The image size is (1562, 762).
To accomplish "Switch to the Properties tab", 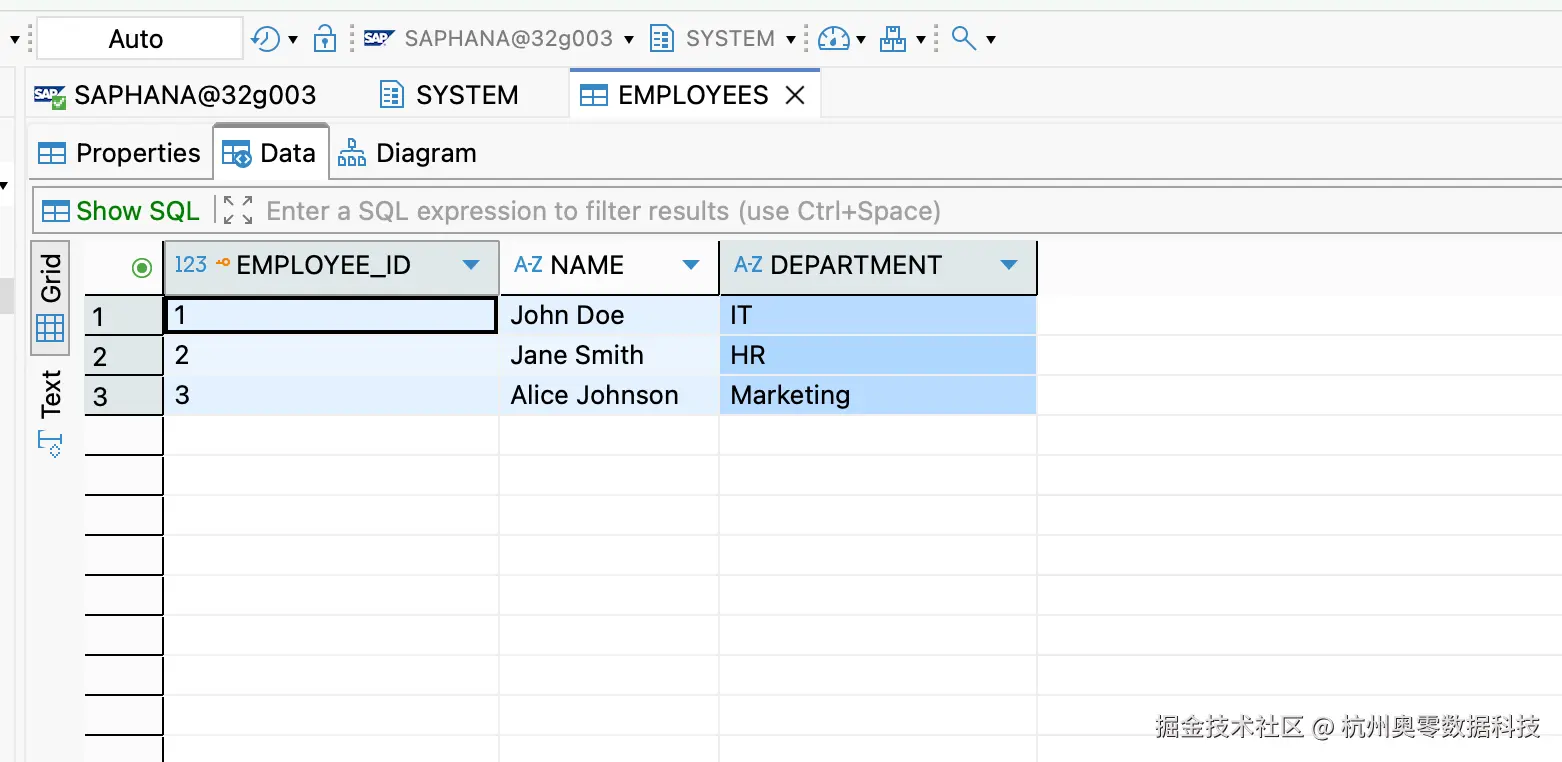I will click(x=119, y=153).
